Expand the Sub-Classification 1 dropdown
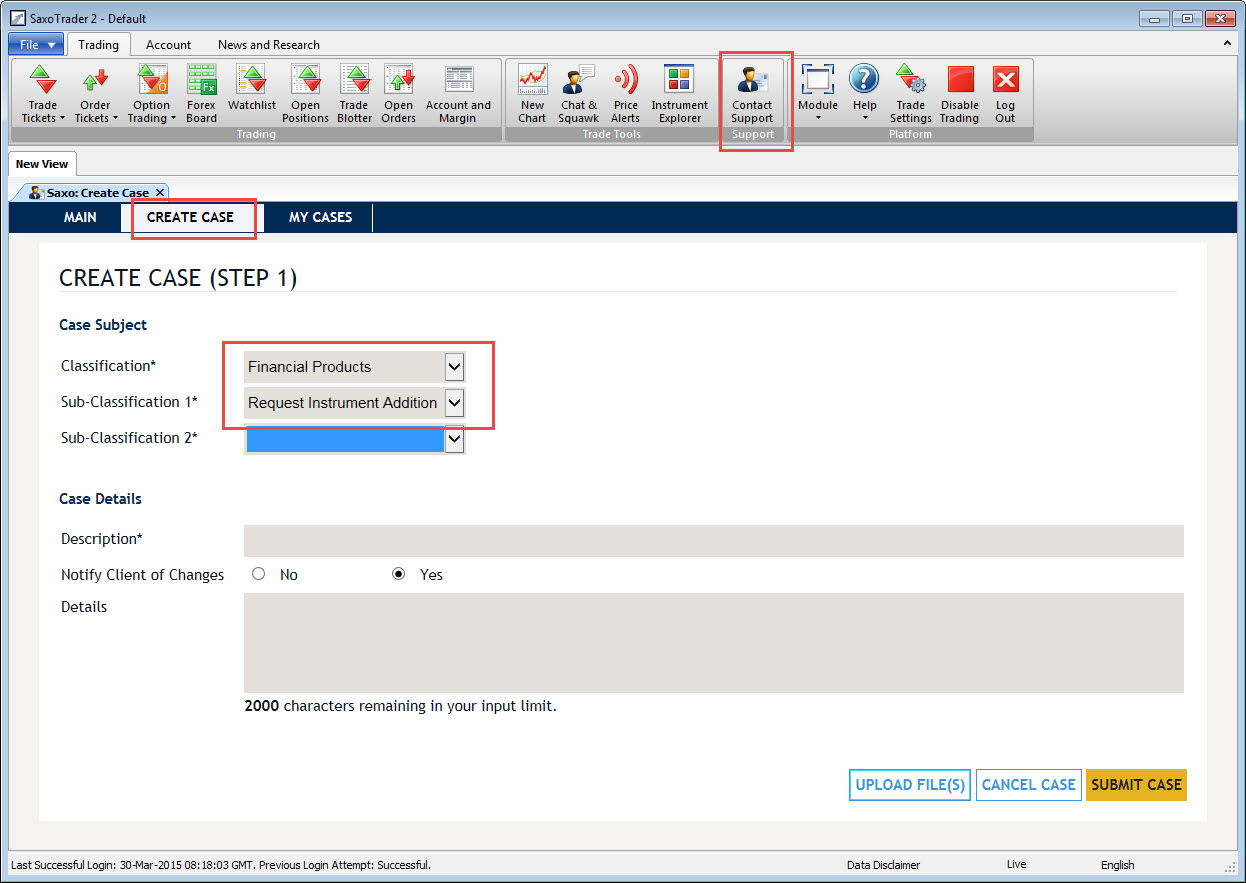This screenshot has height=883, width=1246. pyautogui.click(x=454, y=403)
